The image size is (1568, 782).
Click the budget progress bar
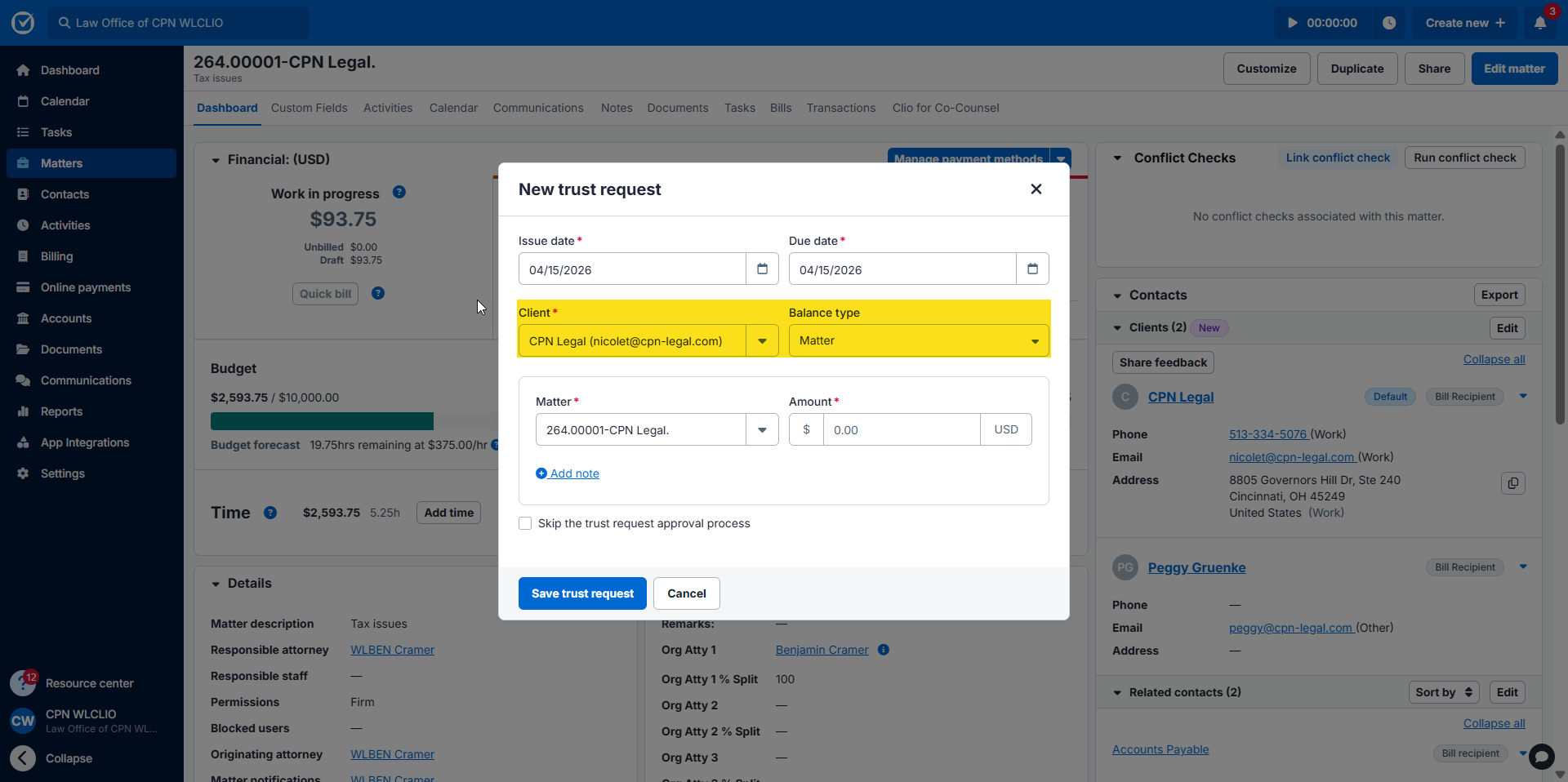[351, 421]
